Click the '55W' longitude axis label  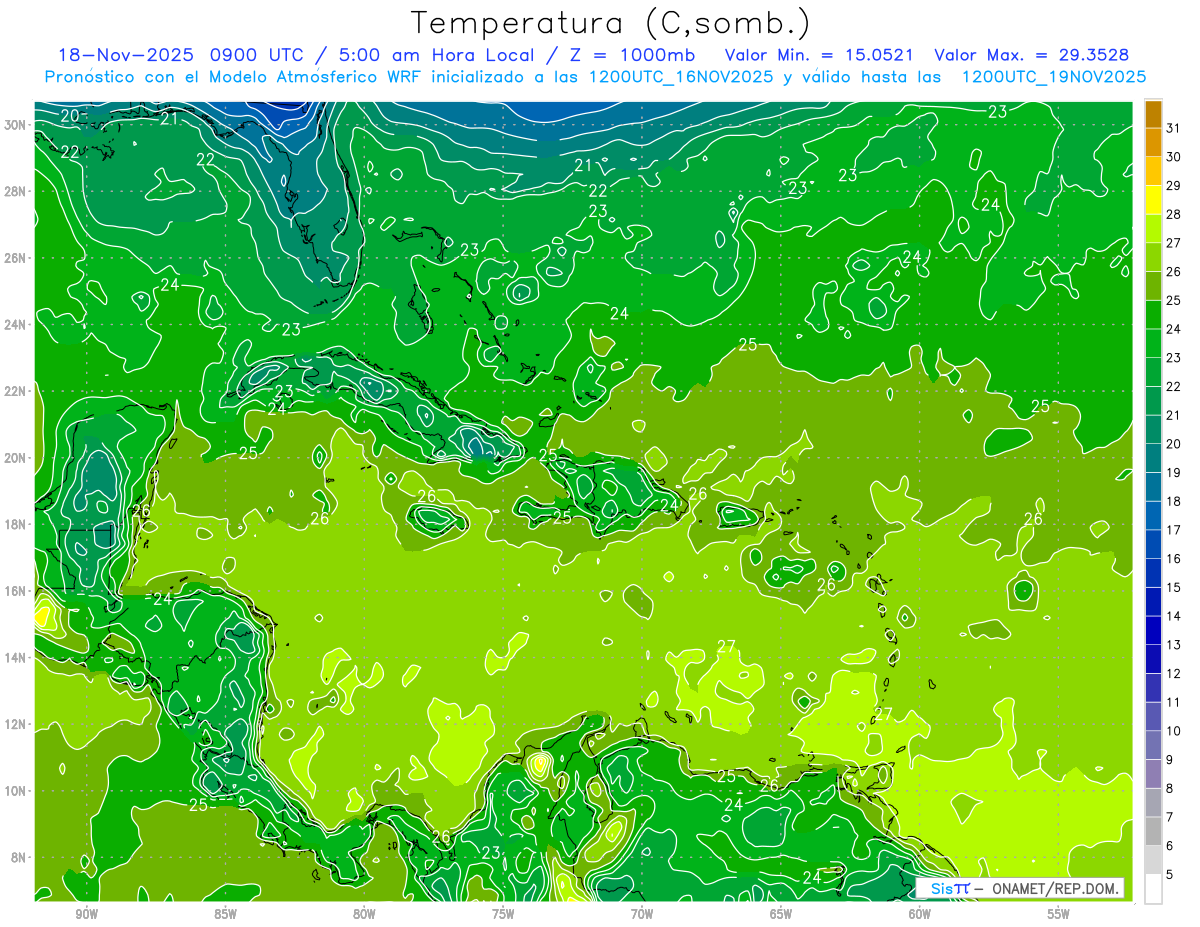coord(1059,914)
